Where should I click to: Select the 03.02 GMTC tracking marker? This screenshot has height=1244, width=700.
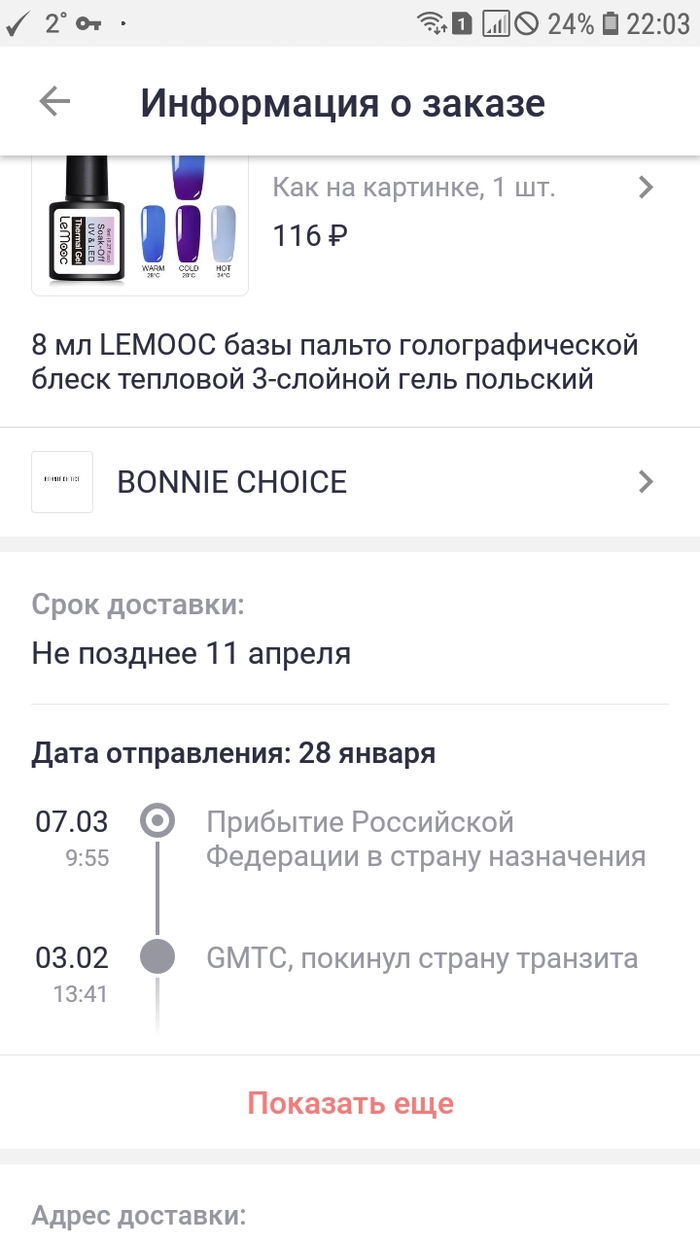[x=157, y=957]
